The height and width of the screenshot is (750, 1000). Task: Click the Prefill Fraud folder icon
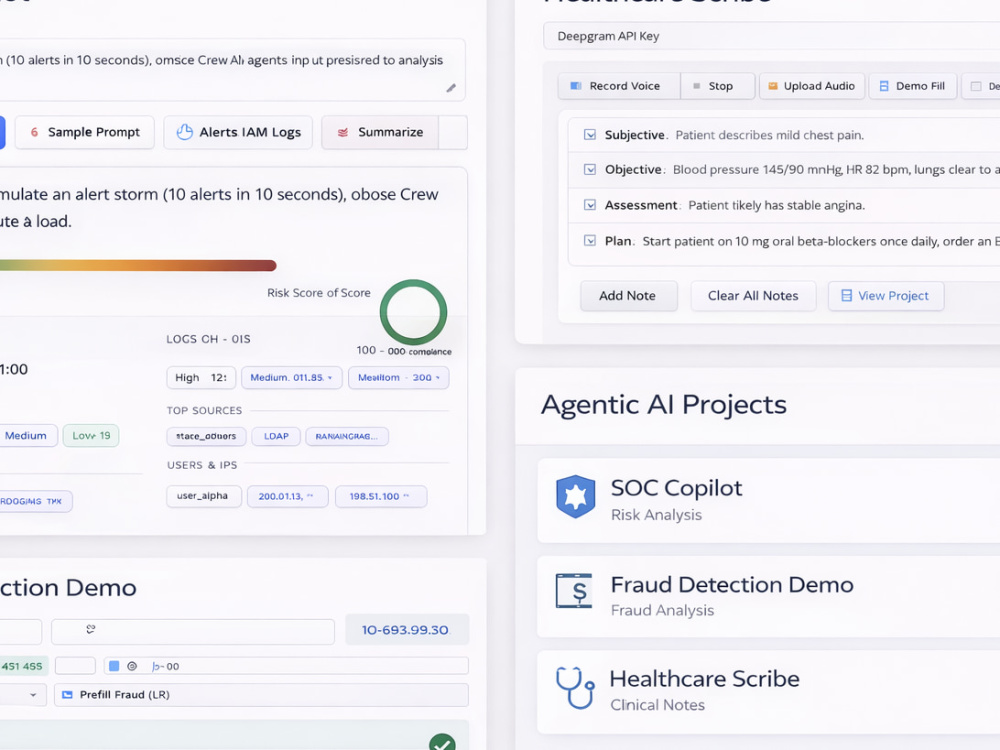point(68,695)
